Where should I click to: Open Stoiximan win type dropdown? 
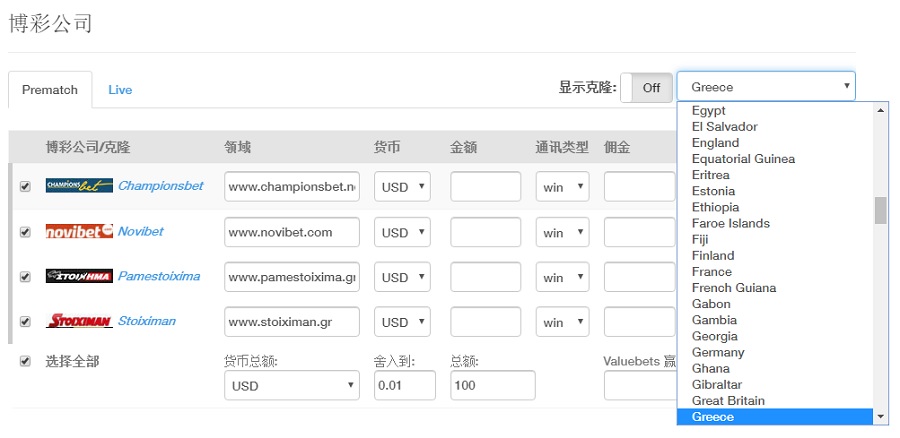(x=562, y=321)
